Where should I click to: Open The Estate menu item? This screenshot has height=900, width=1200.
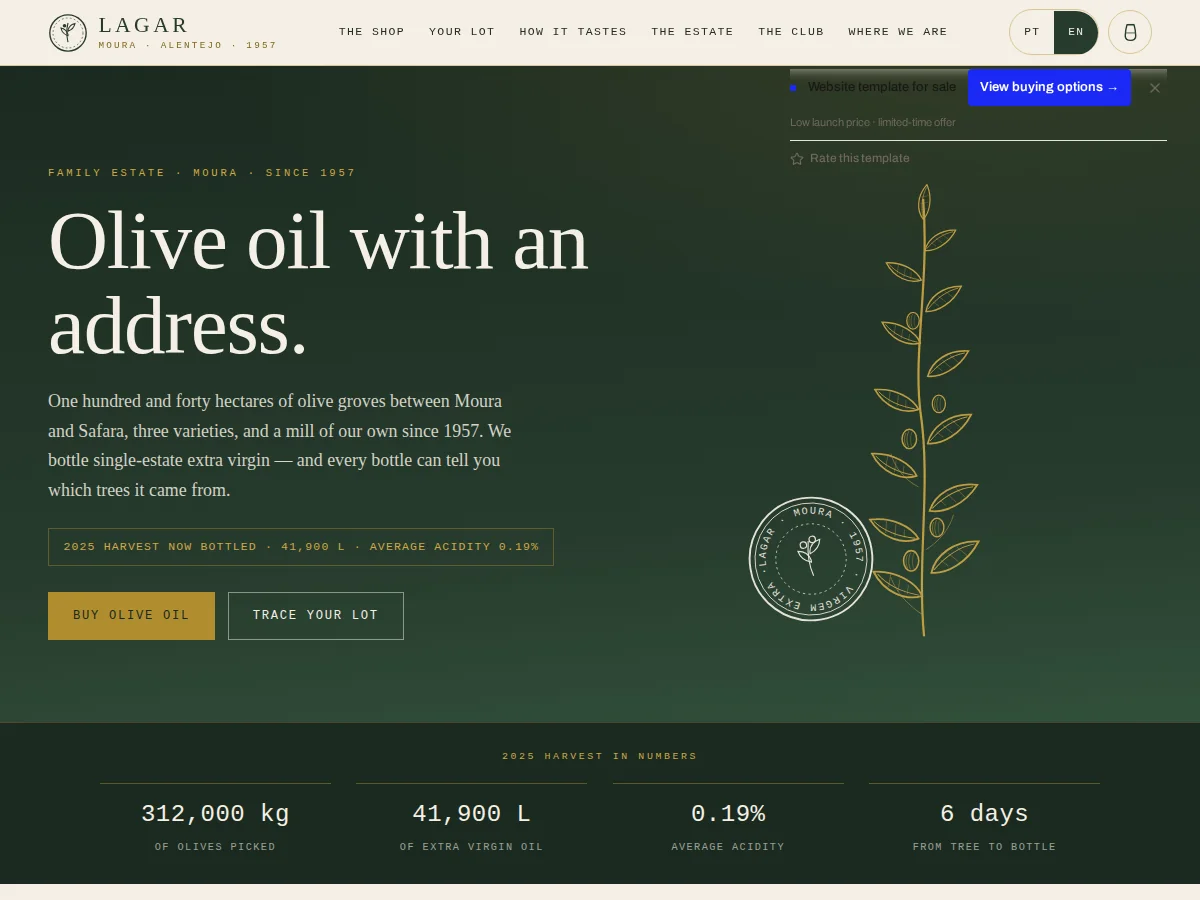tap(692, 32)
